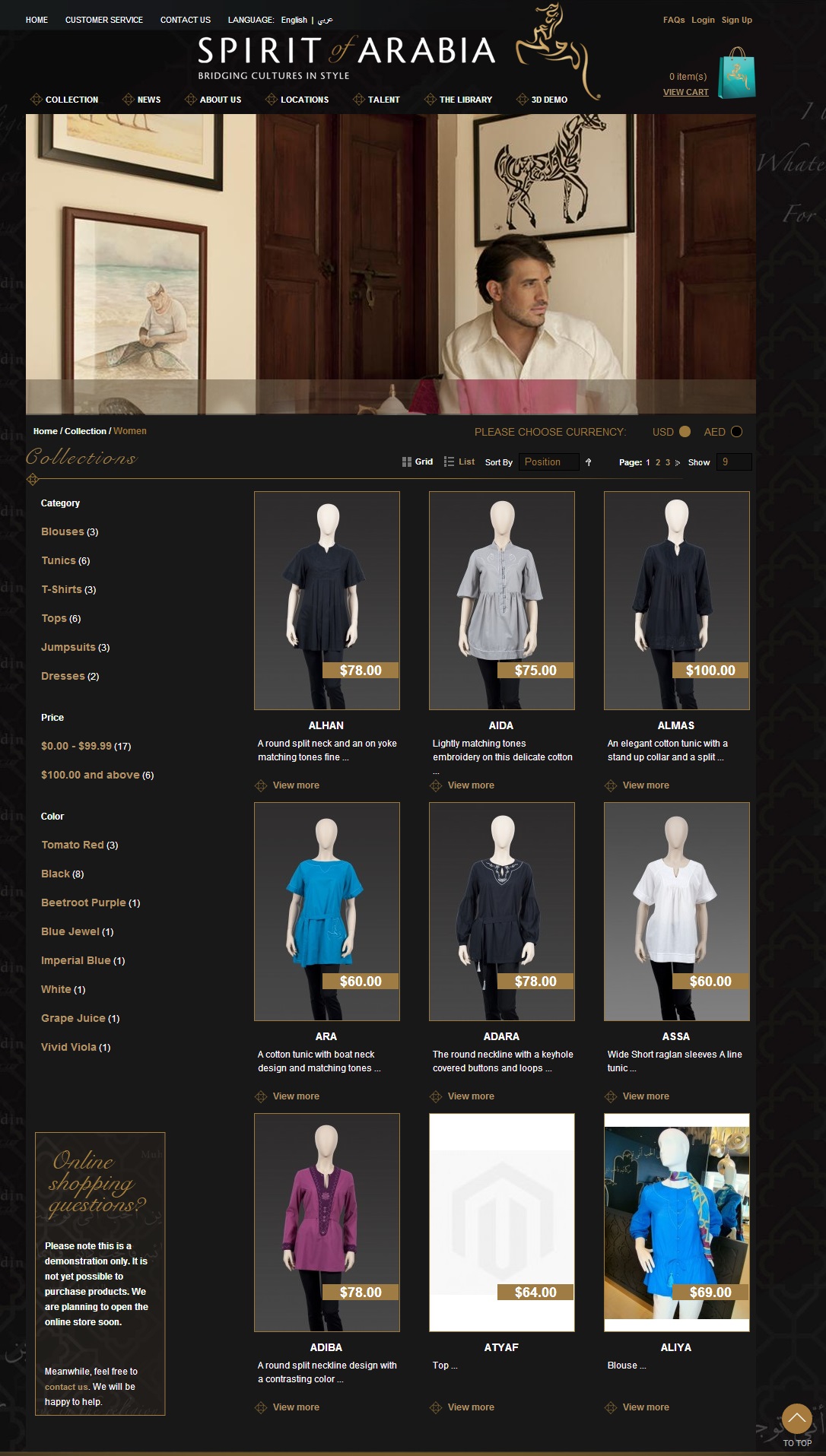
Task: Filter by Tomato Red color
Action: tap(72, 845)
